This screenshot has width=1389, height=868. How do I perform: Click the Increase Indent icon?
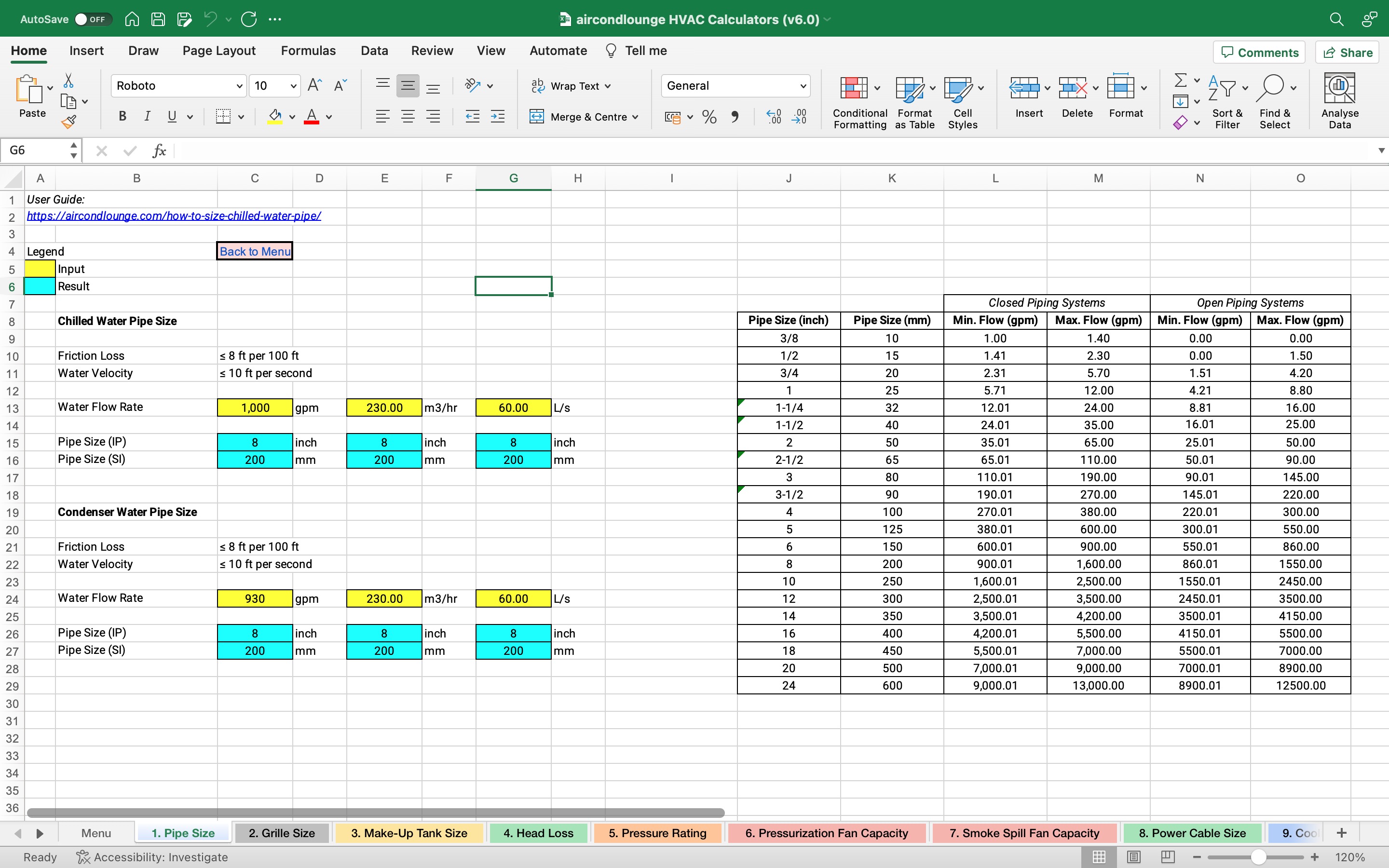497,117
